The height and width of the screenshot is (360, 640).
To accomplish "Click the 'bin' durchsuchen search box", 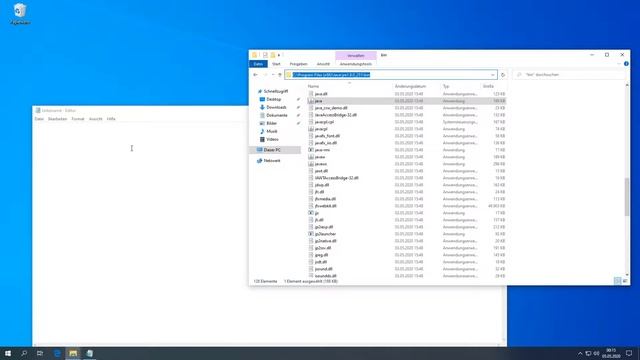I will click(568, 75).
